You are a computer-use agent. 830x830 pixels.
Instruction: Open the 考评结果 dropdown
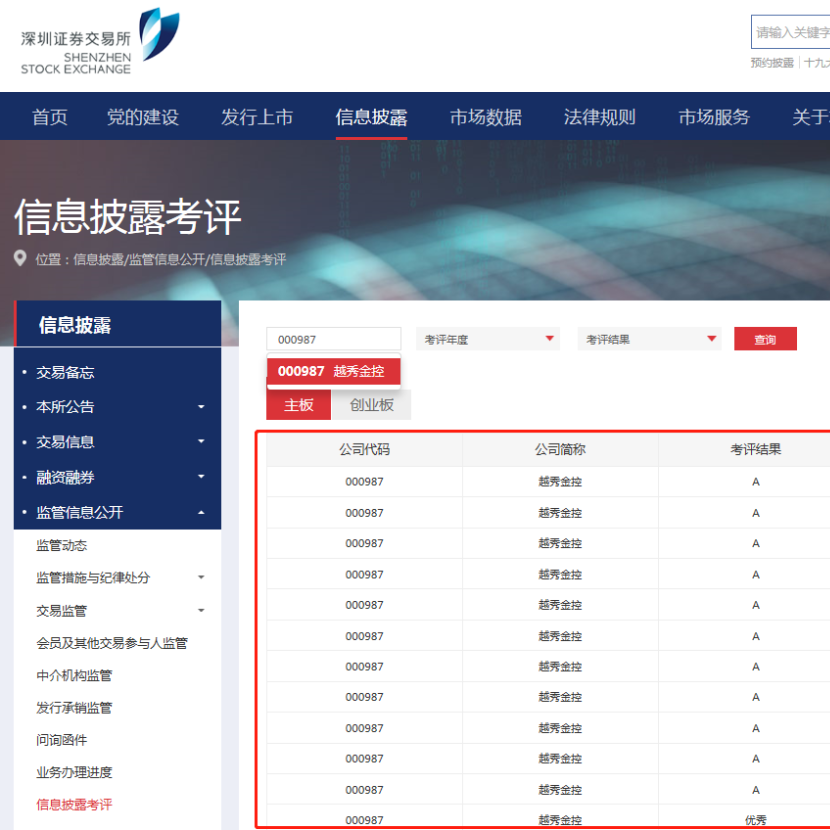pyautogui.click(x=649, y=340)
